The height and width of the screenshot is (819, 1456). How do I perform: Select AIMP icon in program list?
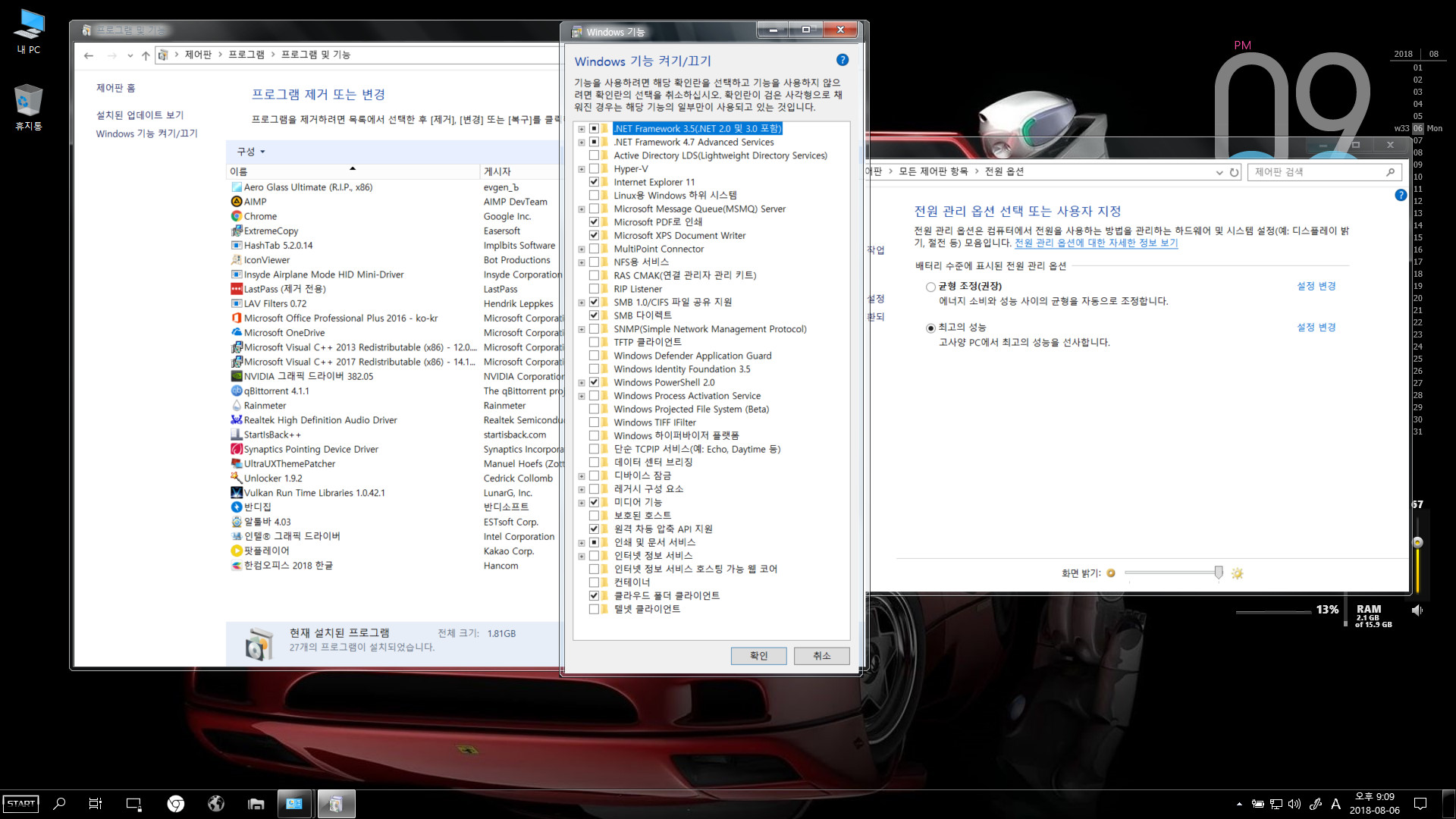pos(237,202)
